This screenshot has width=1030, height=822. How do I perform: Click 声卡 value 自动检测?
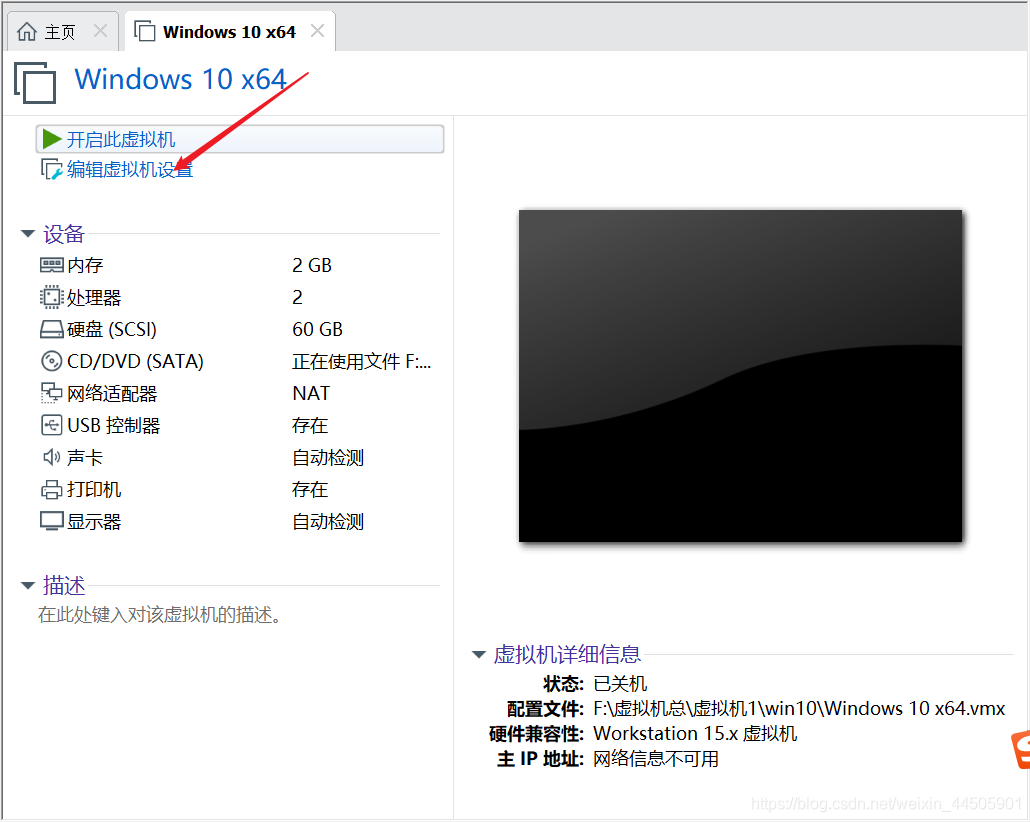[328, 457]
